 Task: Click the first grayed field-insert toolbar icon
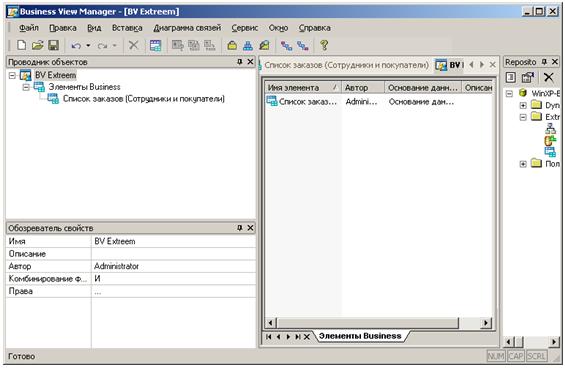point(178,45)
